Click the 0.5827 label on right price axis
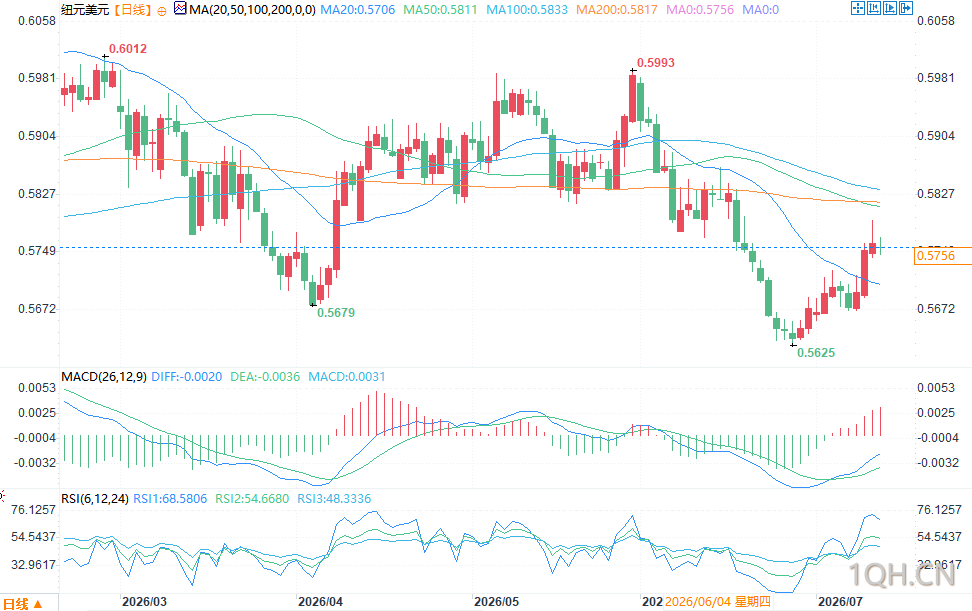This screenshot has height=611, width=972. click(936, 194)
